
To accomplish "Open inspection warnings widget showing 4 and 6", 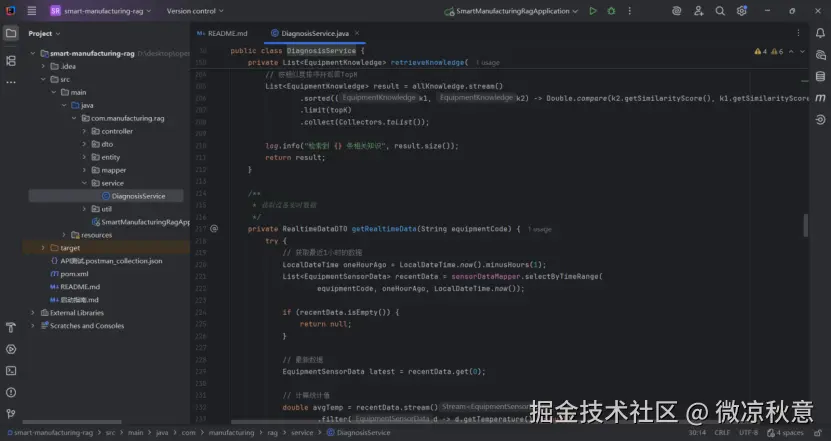I will coord(768,51).
